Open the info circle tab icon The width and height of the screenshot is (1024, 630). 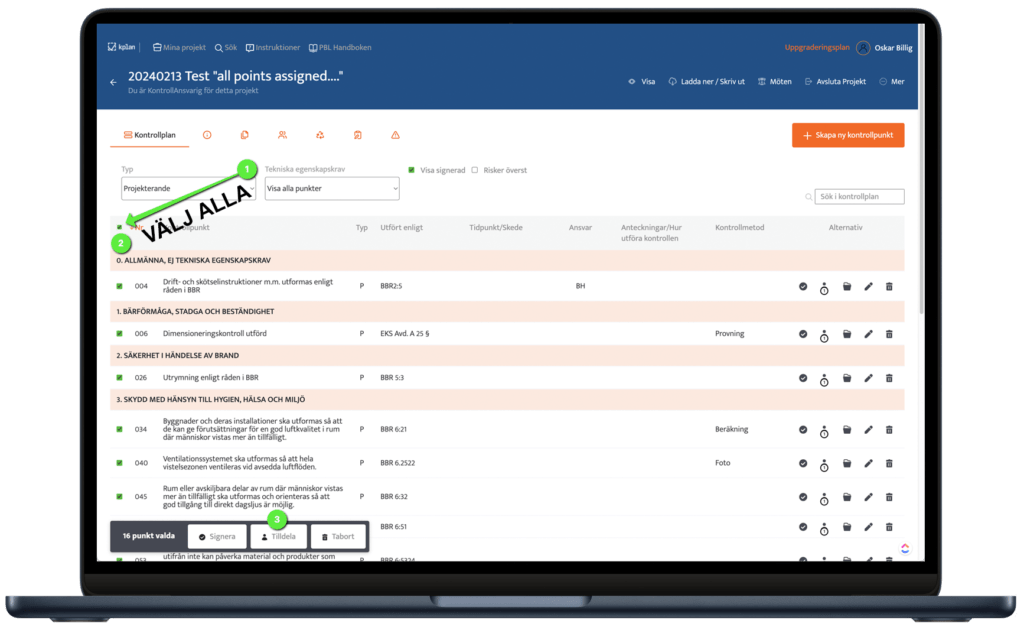click(207, 135)
